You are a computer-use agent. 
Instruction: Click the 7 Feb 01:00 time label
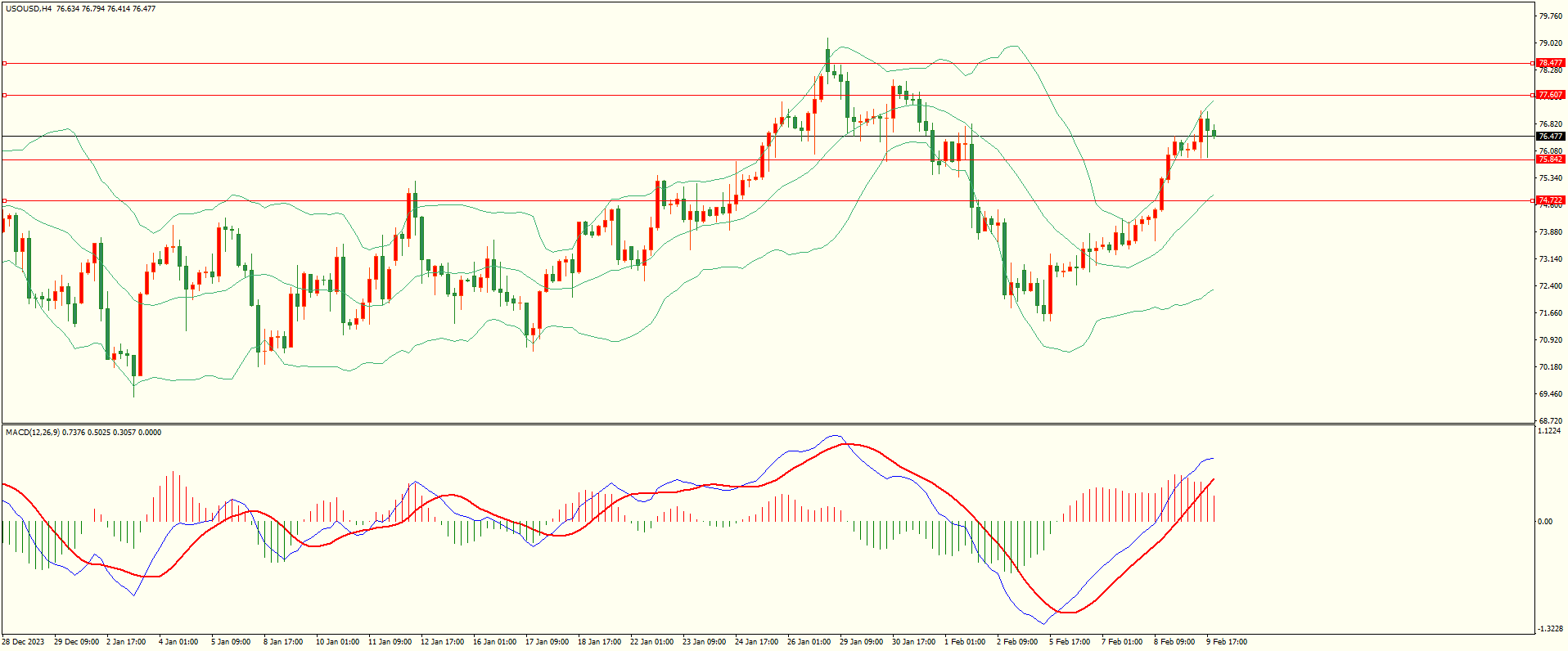(x=1123, y=642)
